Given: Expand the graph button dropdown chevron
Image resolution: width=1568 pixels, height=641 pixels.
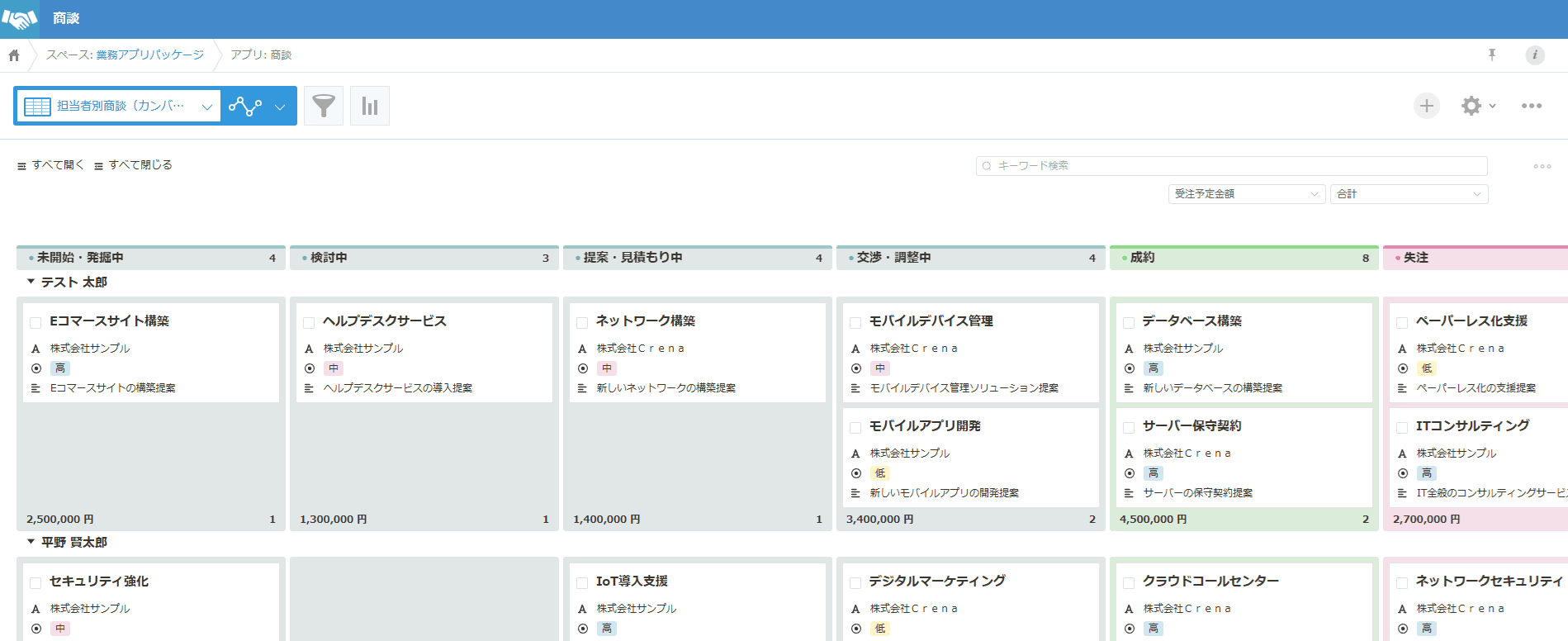Looking at the screenshot, I should coord(280,107).
